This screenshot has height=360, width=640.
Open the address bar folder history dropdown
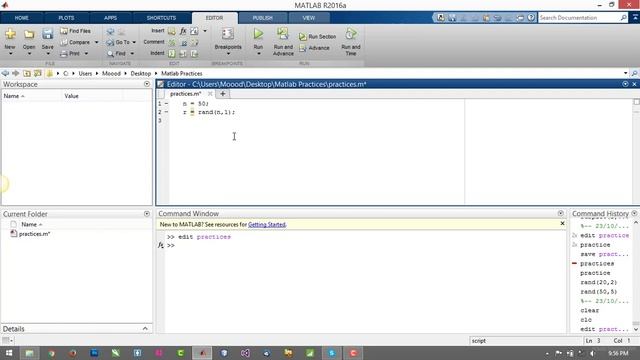(x=625, y=73)
